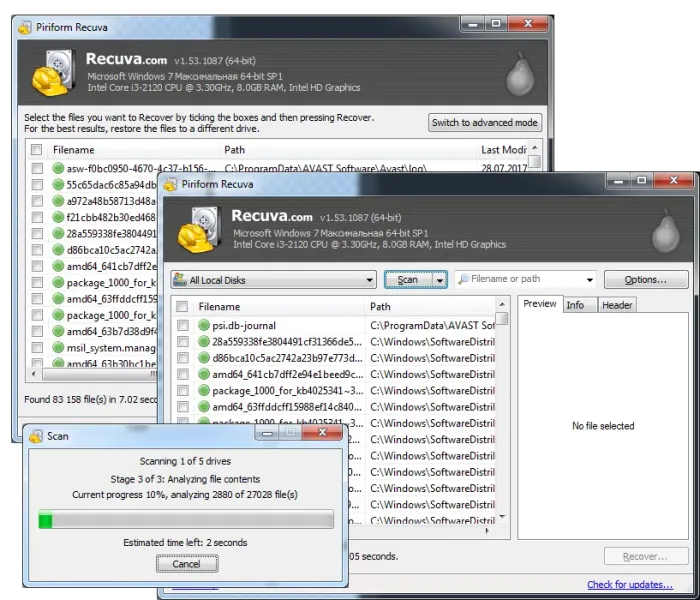Click magnifier icon in Filename or path field

point(463,279)
